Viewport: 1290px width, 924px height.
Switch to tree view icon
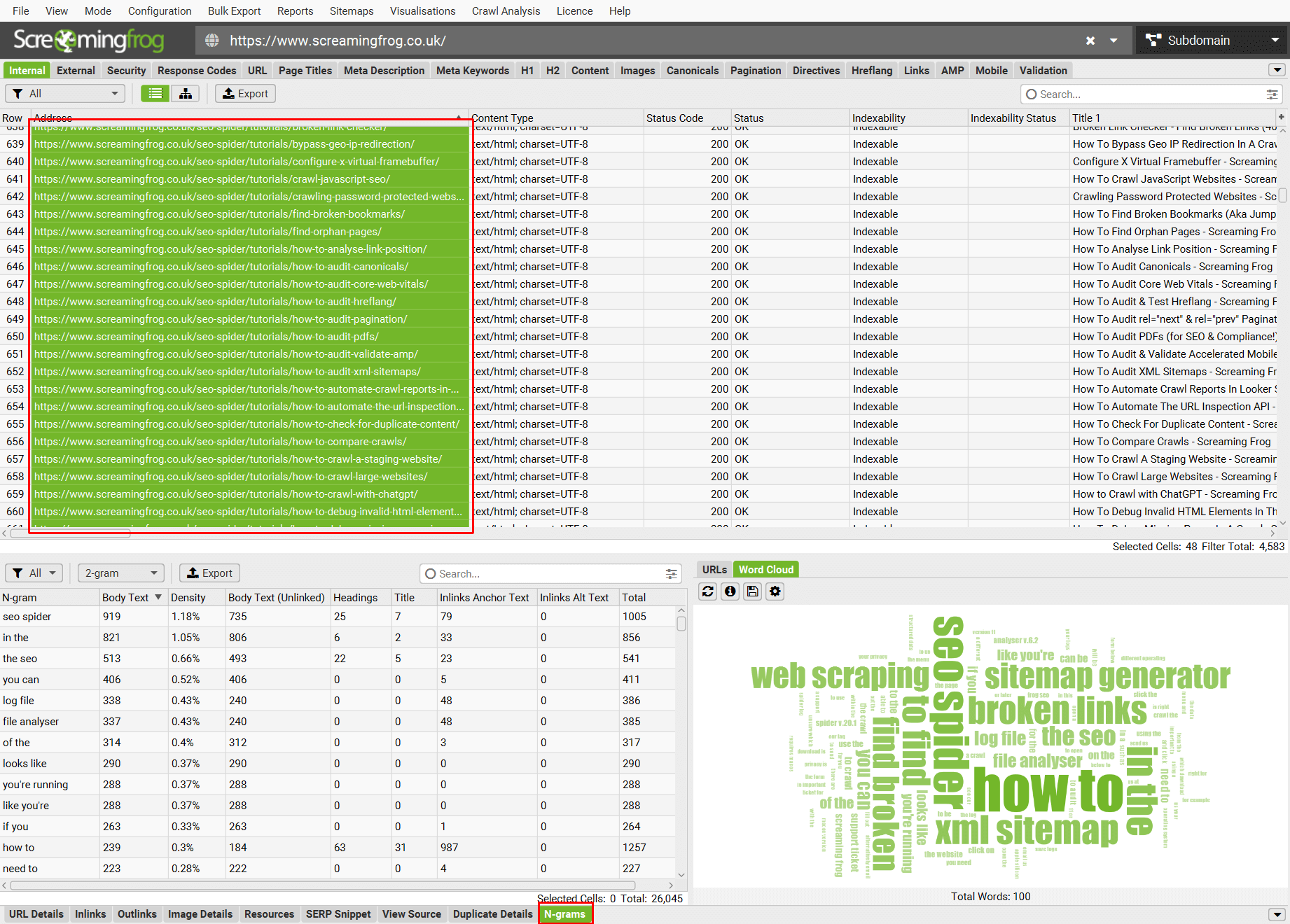tap(186, 94)
